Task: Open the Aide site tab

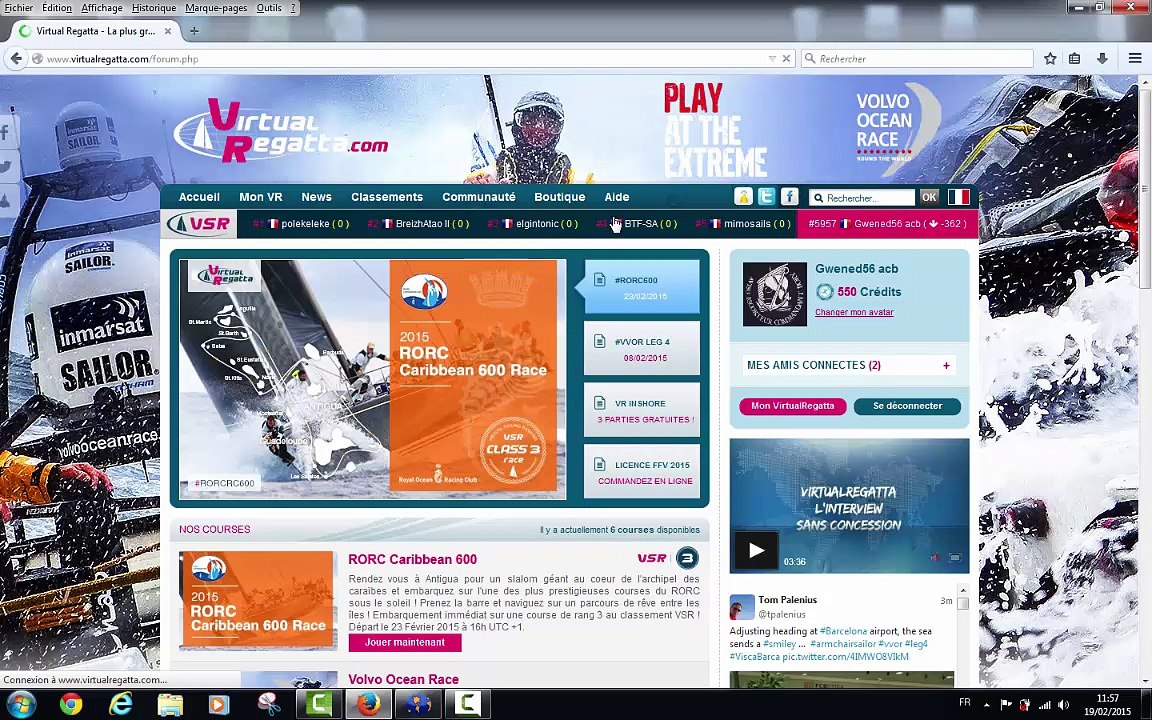Action: click(x=616, y=197)
